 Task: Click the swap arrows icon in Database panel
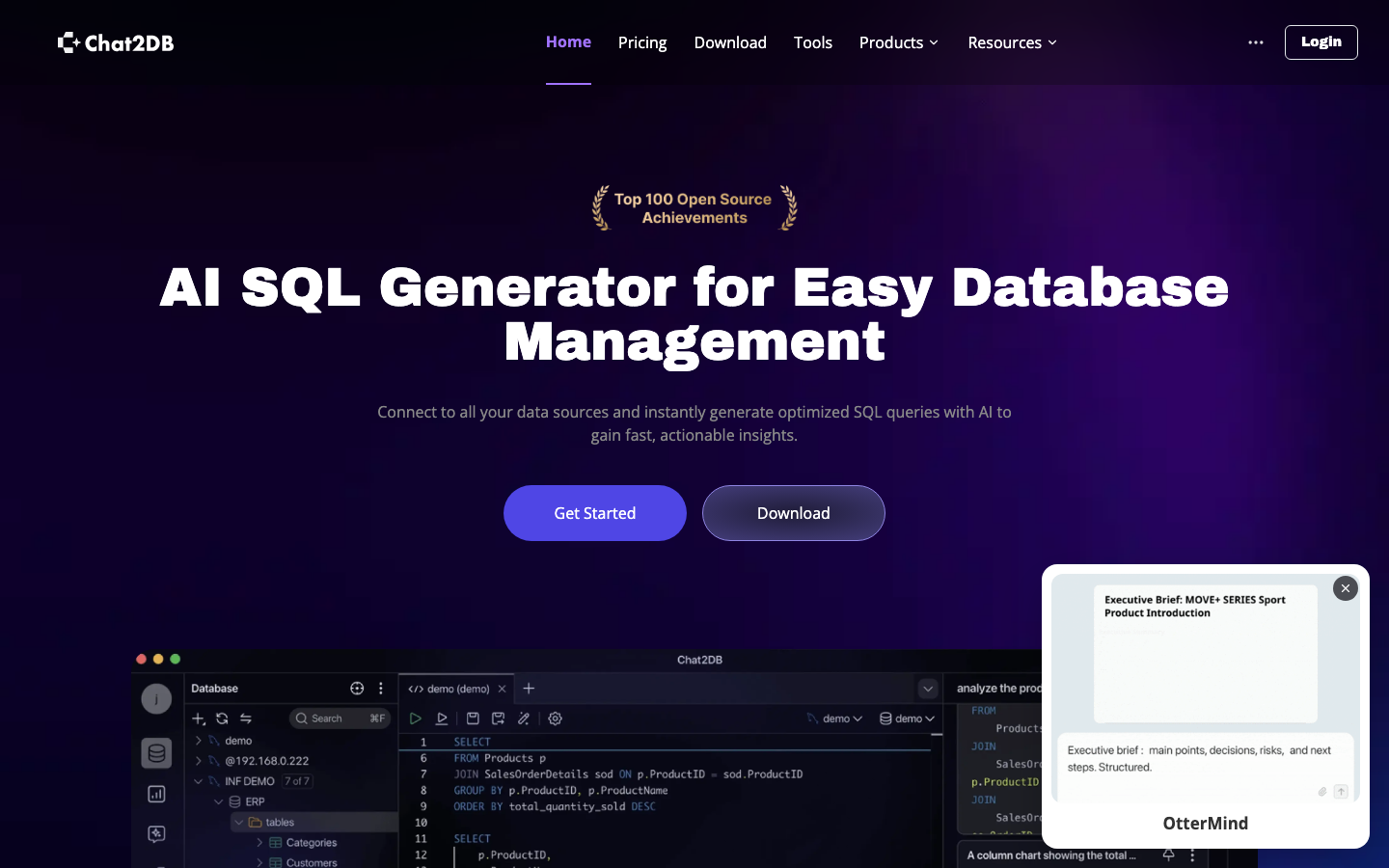click(x=246, y=719)
